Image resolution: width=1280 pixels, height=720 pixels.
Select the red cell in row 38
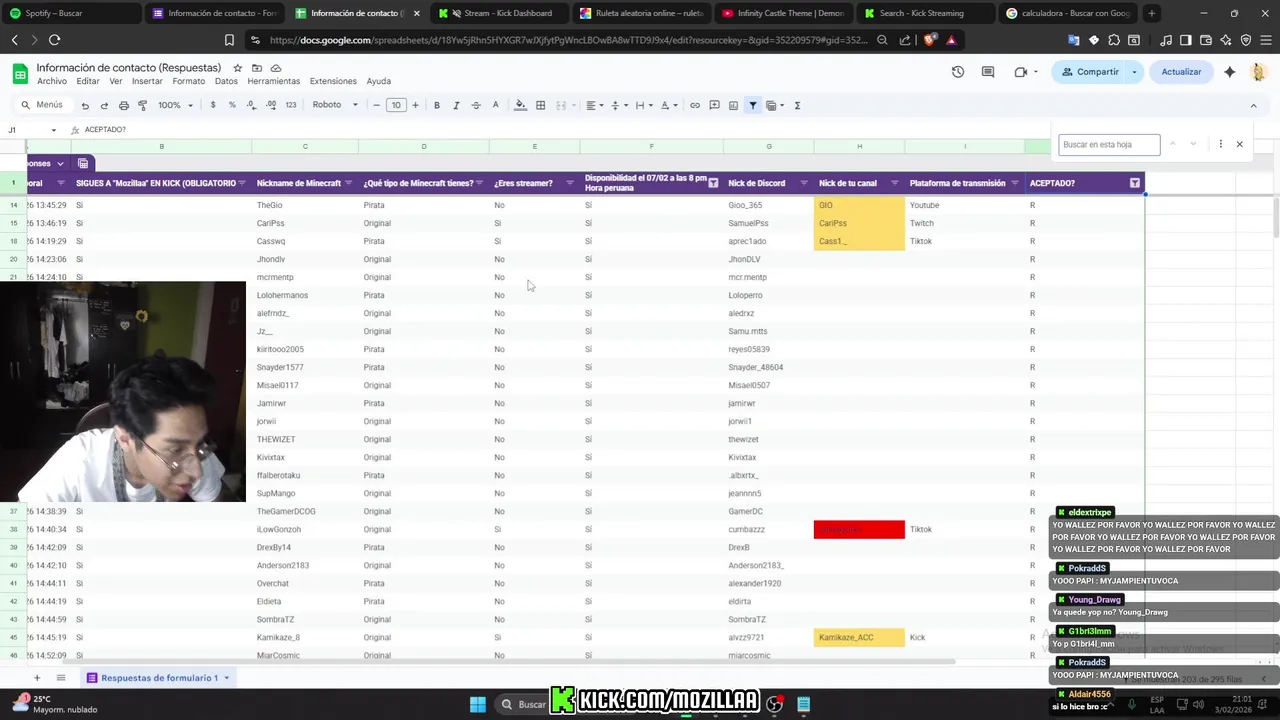click(x=859, y=529)
